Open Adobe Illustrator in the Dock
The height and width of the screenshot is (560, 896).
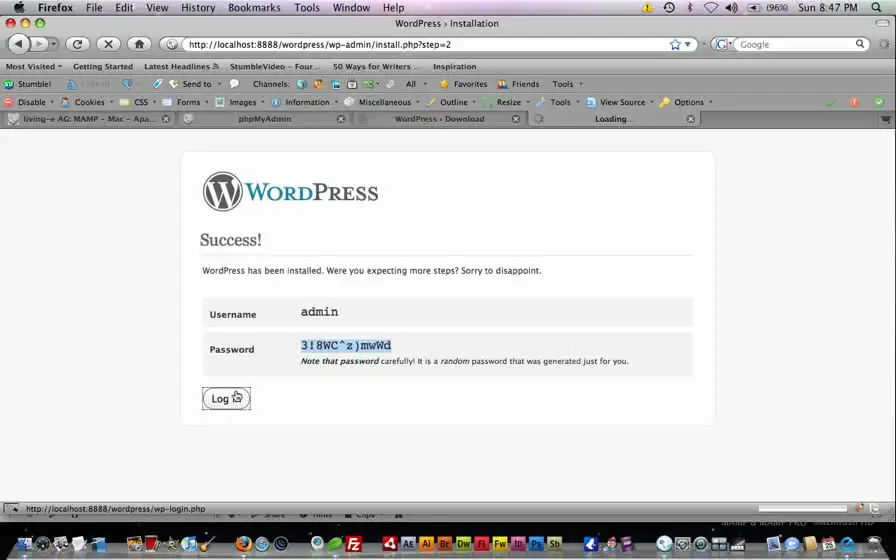426,543
